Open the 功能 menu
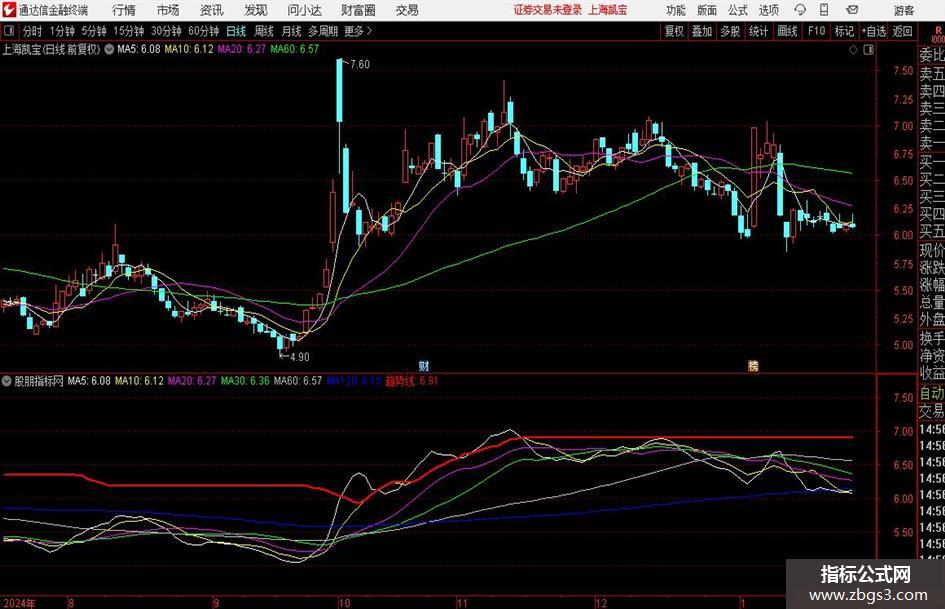The width and height of the screenshot is (945, 609). click(x=676, y=10)
